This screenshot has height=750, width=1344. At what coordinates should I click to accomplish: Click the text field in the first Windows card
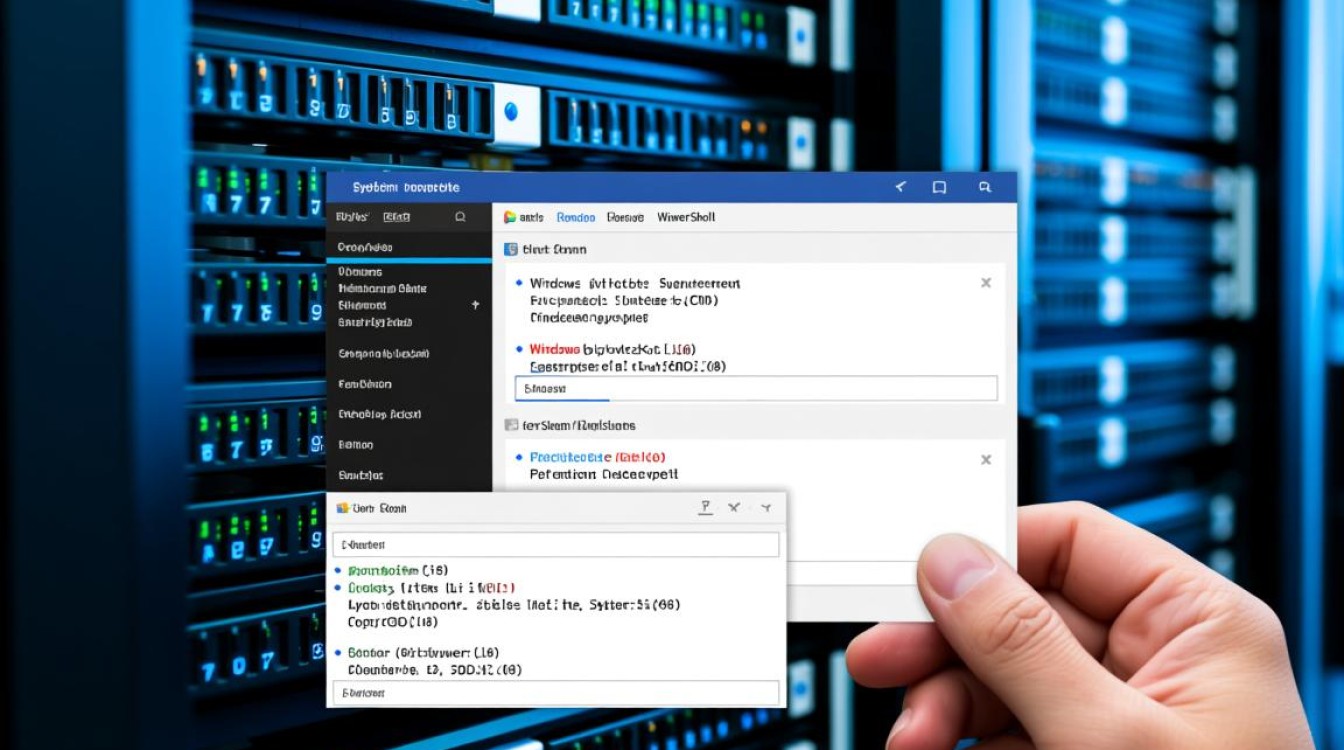coord(755,388)
